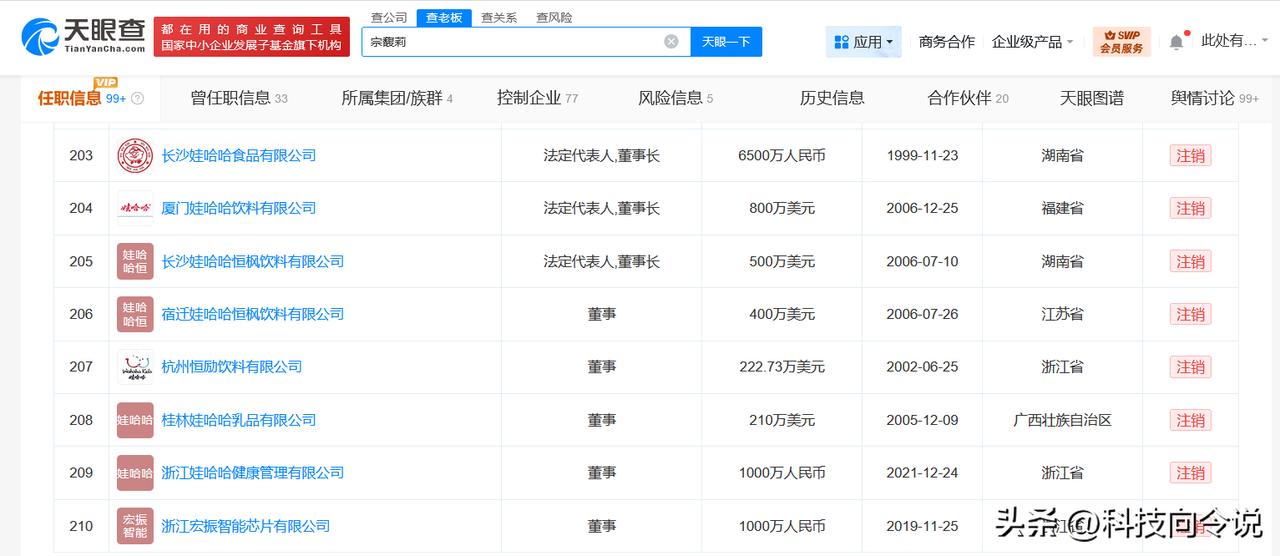Click 注销 status tag in row 204
1280x556 pixels.
1190,208
